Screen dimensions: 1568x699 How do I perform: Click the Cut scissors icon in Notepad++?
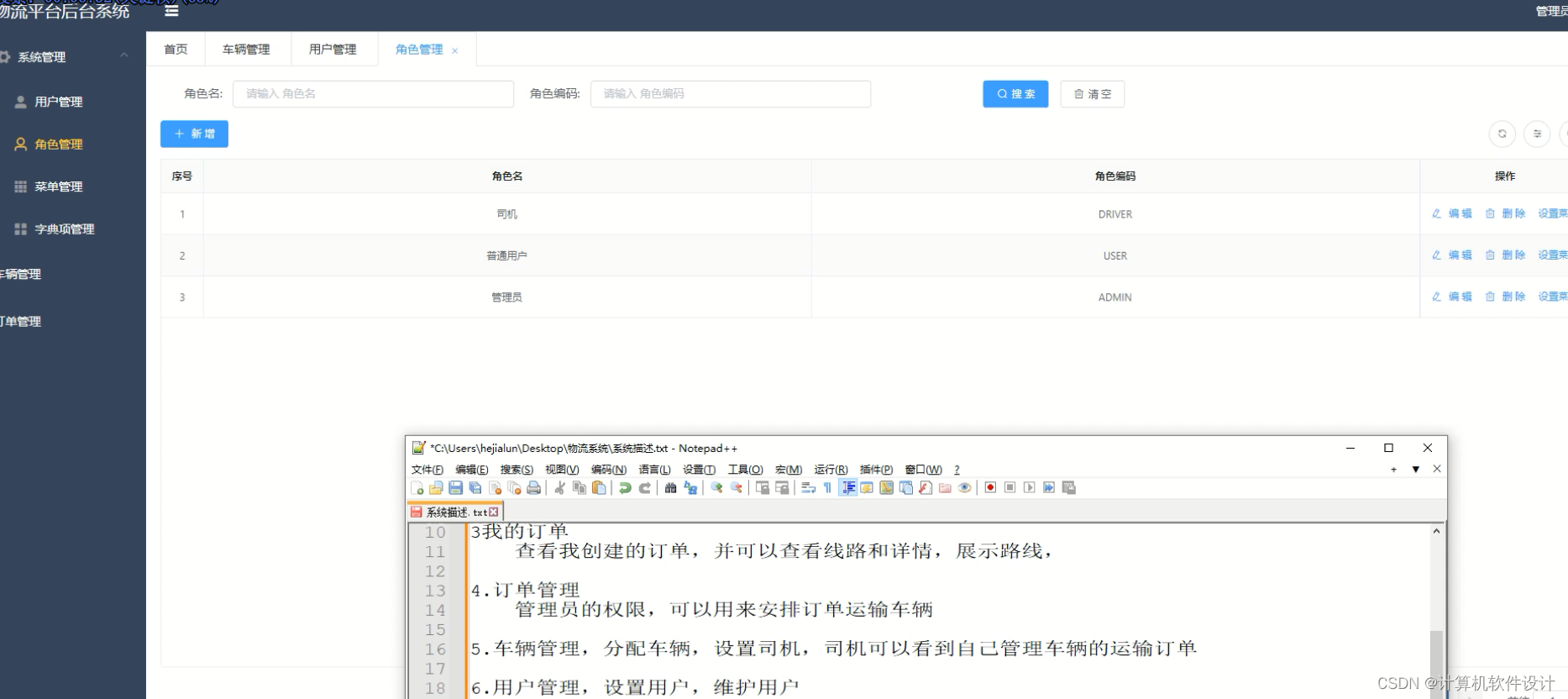coord(559,487)
